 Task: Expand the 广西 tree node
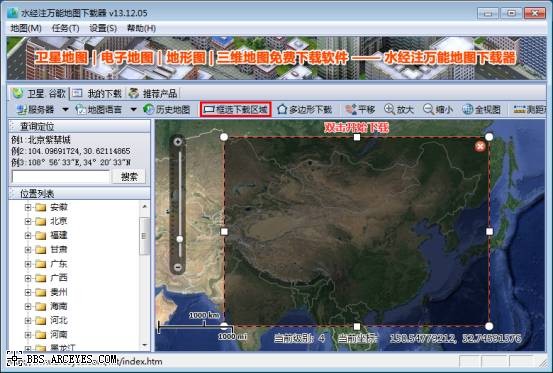coord(28,278)
